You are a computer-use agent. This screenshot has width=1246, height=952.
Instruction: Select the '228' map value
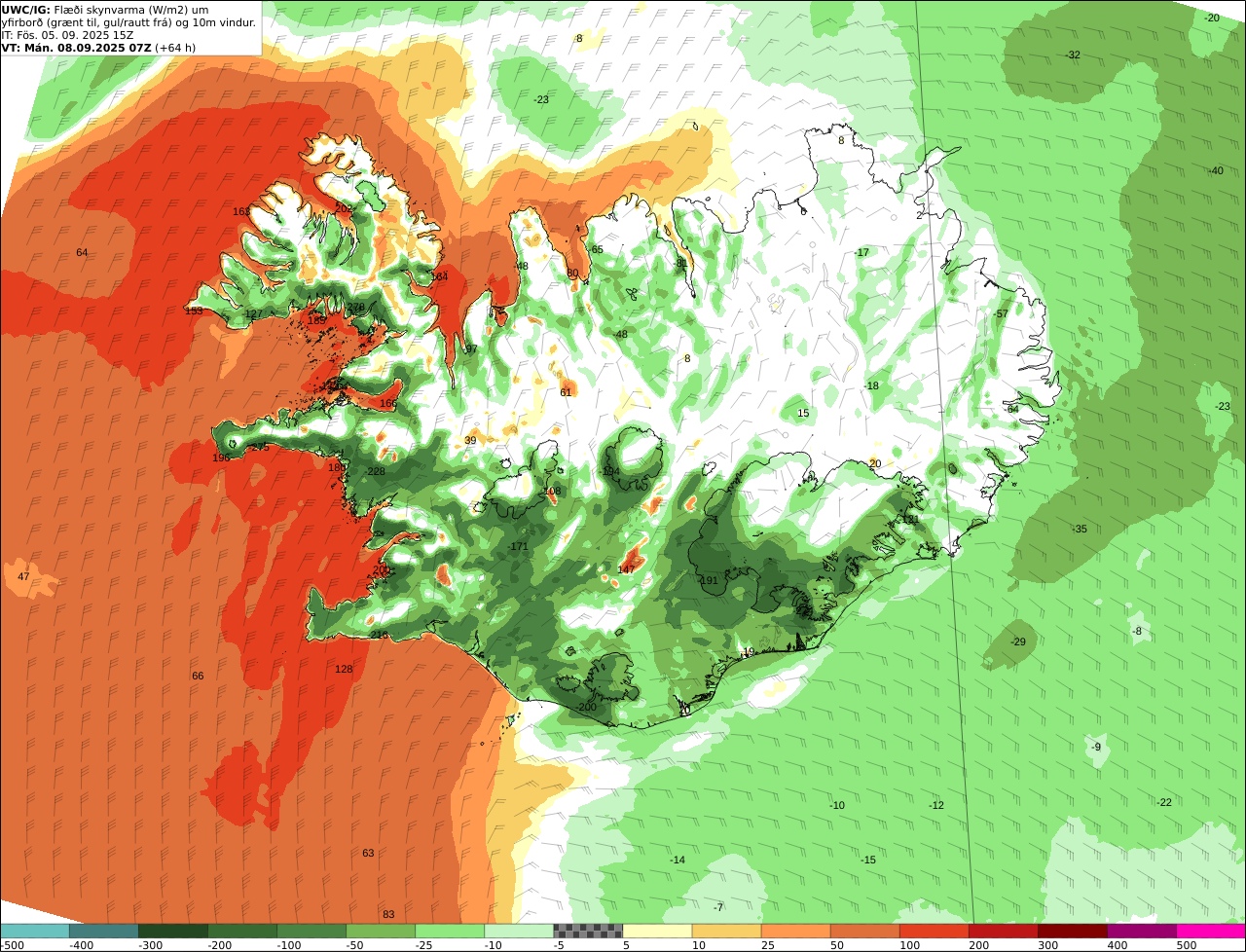(376, 472)
